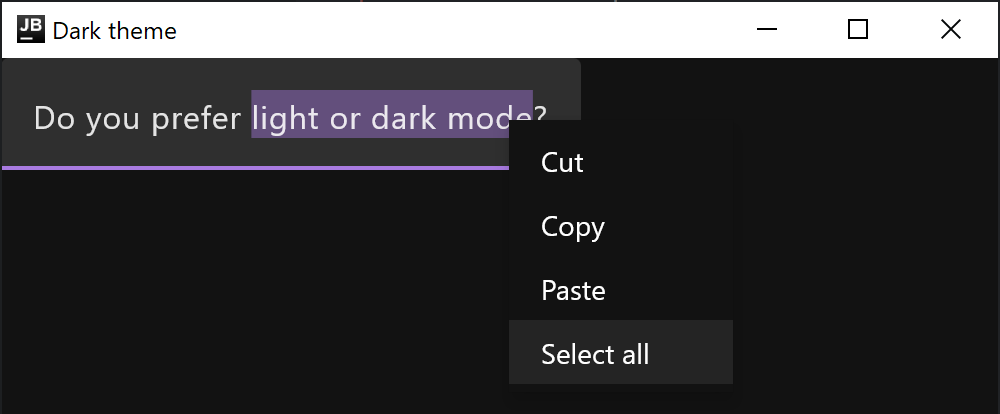Close the Dark theme window
1000x414 pixels.
pyautogui.click(x=950, y=30)
